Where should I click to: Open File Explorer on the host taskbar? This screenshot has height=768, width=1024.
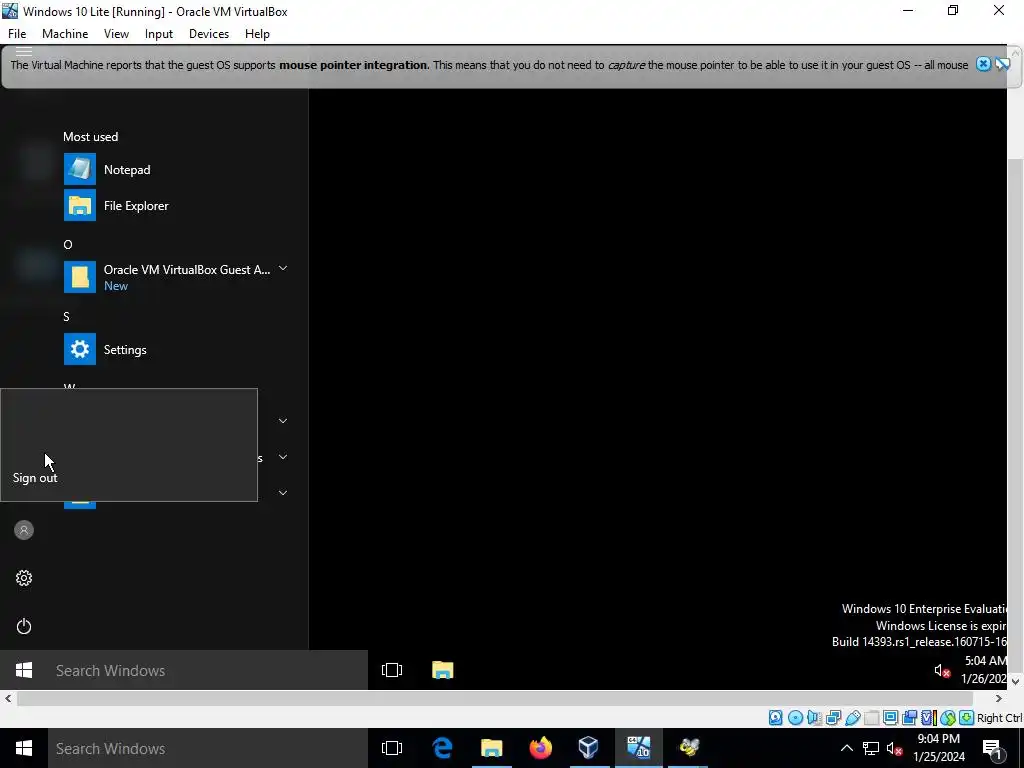click(491, 748)
